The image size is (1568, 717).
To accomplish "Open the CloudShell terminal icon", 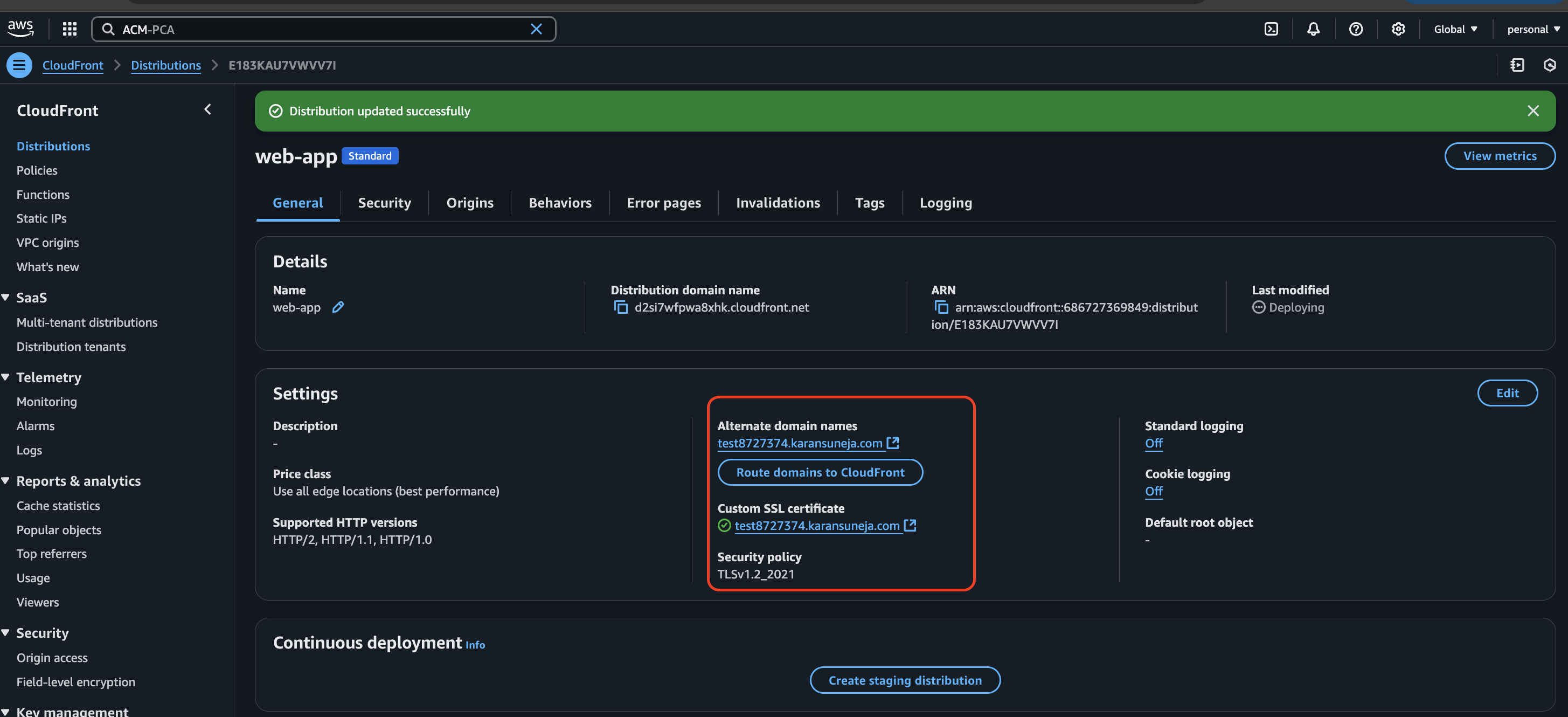I will (1272, 29).
